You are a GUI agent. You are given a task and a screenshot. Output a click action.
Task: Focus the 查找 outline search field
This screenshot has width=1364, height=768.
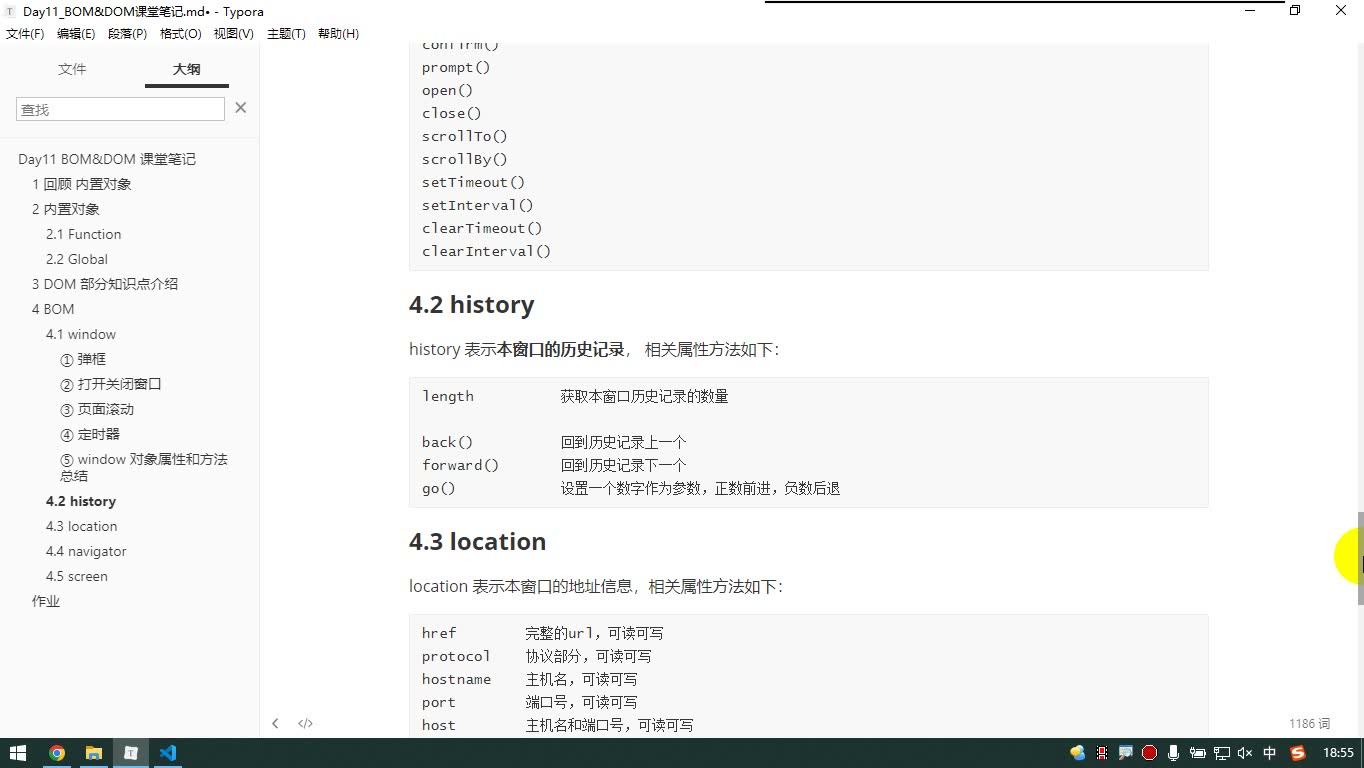(120, 109)
